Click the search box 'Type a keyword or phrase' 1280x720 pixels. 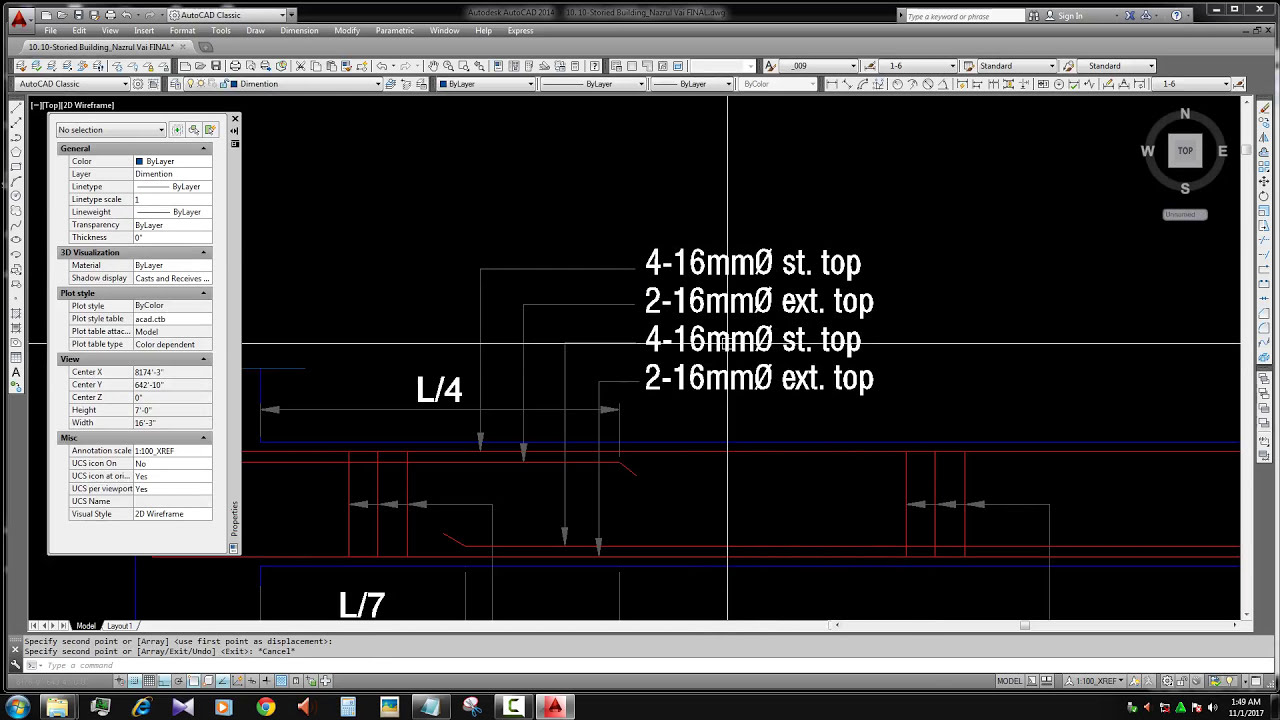(964, 15)
